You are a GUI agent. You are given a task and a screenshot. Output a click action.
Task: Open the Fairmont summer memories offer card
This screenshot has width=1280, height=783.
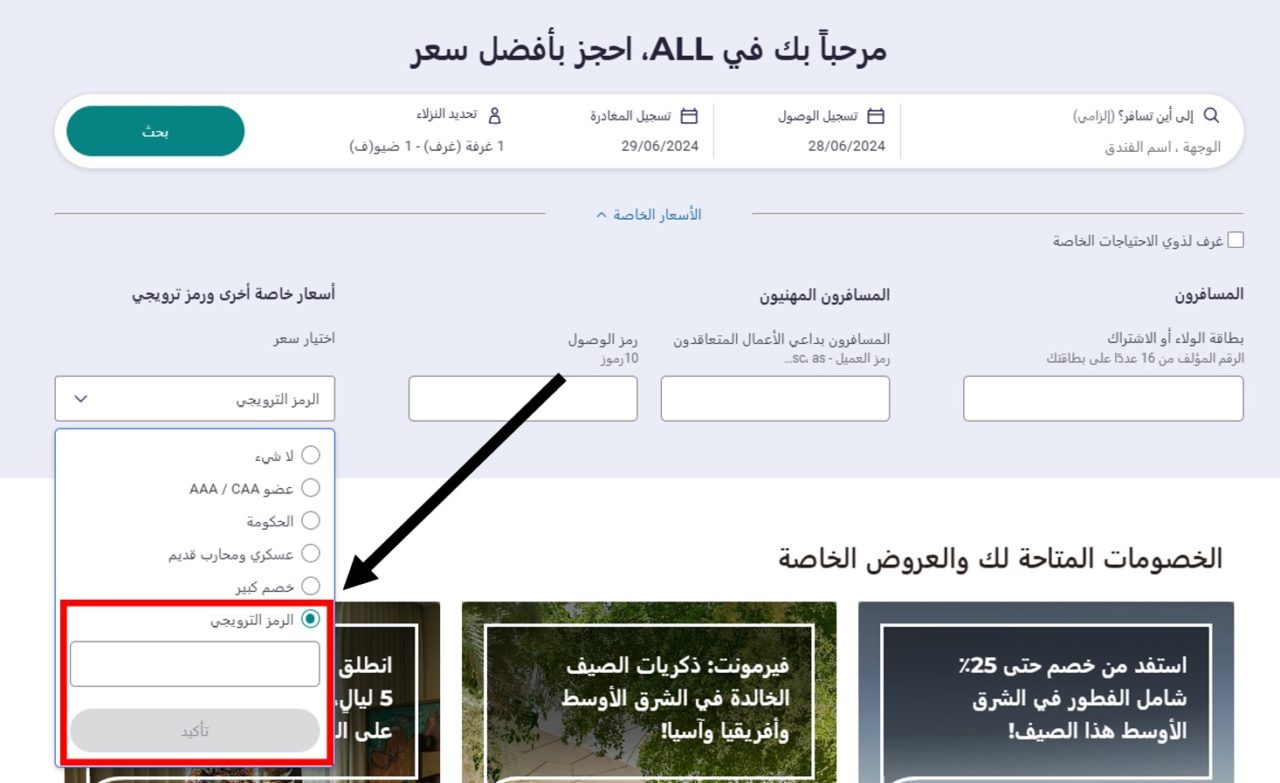648,692
